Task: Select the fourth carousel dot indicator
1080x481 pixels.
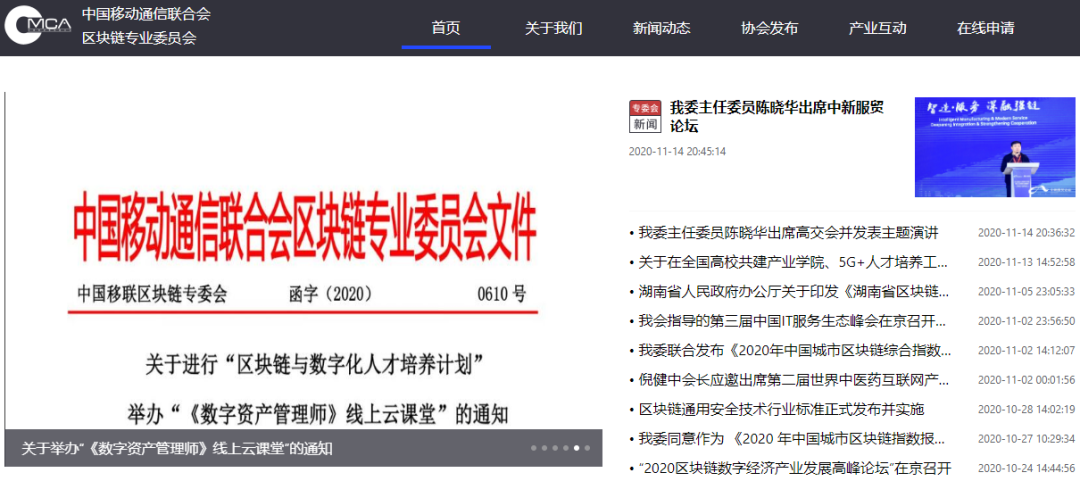Action: 565,448
